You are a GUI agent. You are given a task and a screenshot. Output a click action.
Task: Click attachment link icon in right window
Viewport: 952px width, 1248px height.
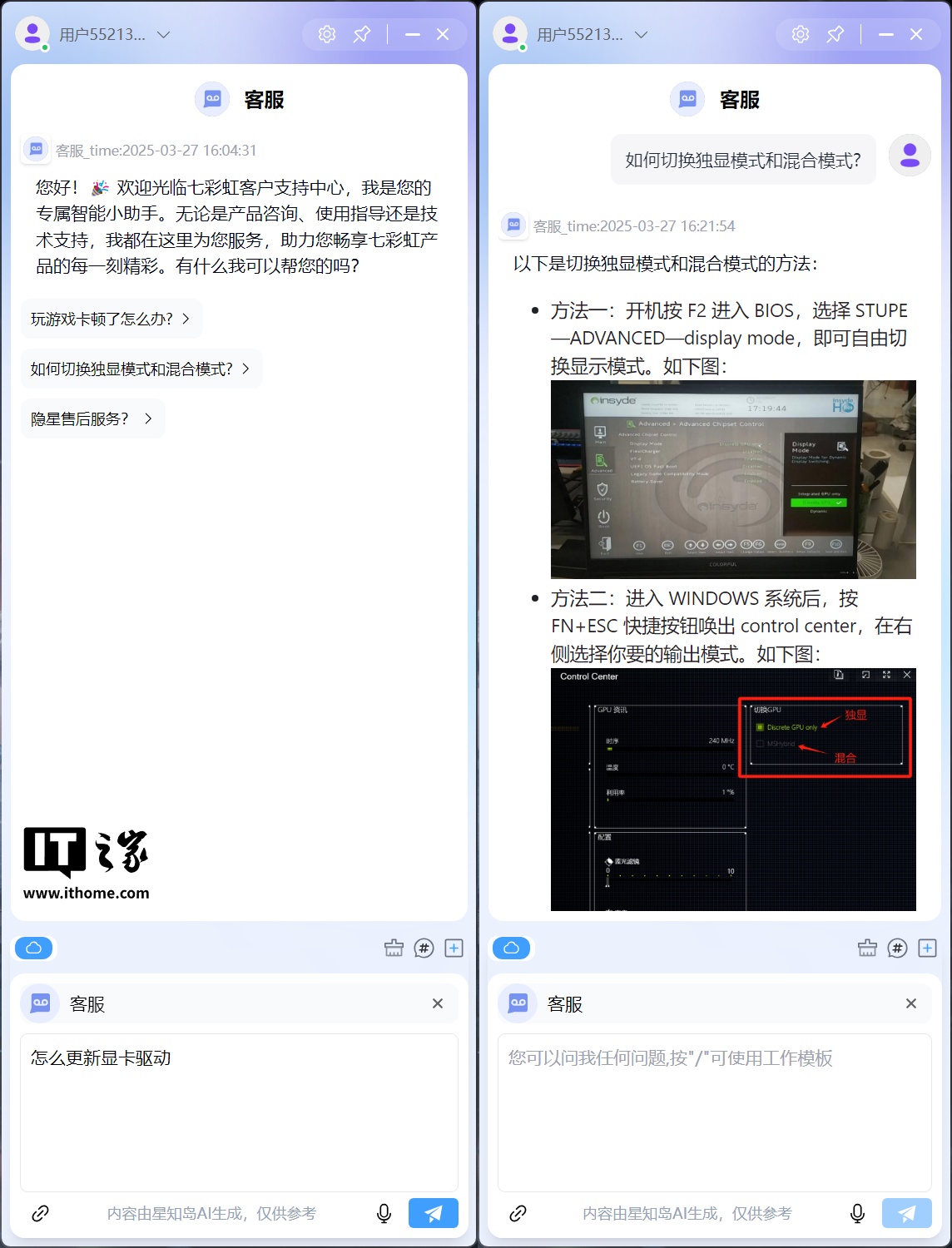[518, 1213]
